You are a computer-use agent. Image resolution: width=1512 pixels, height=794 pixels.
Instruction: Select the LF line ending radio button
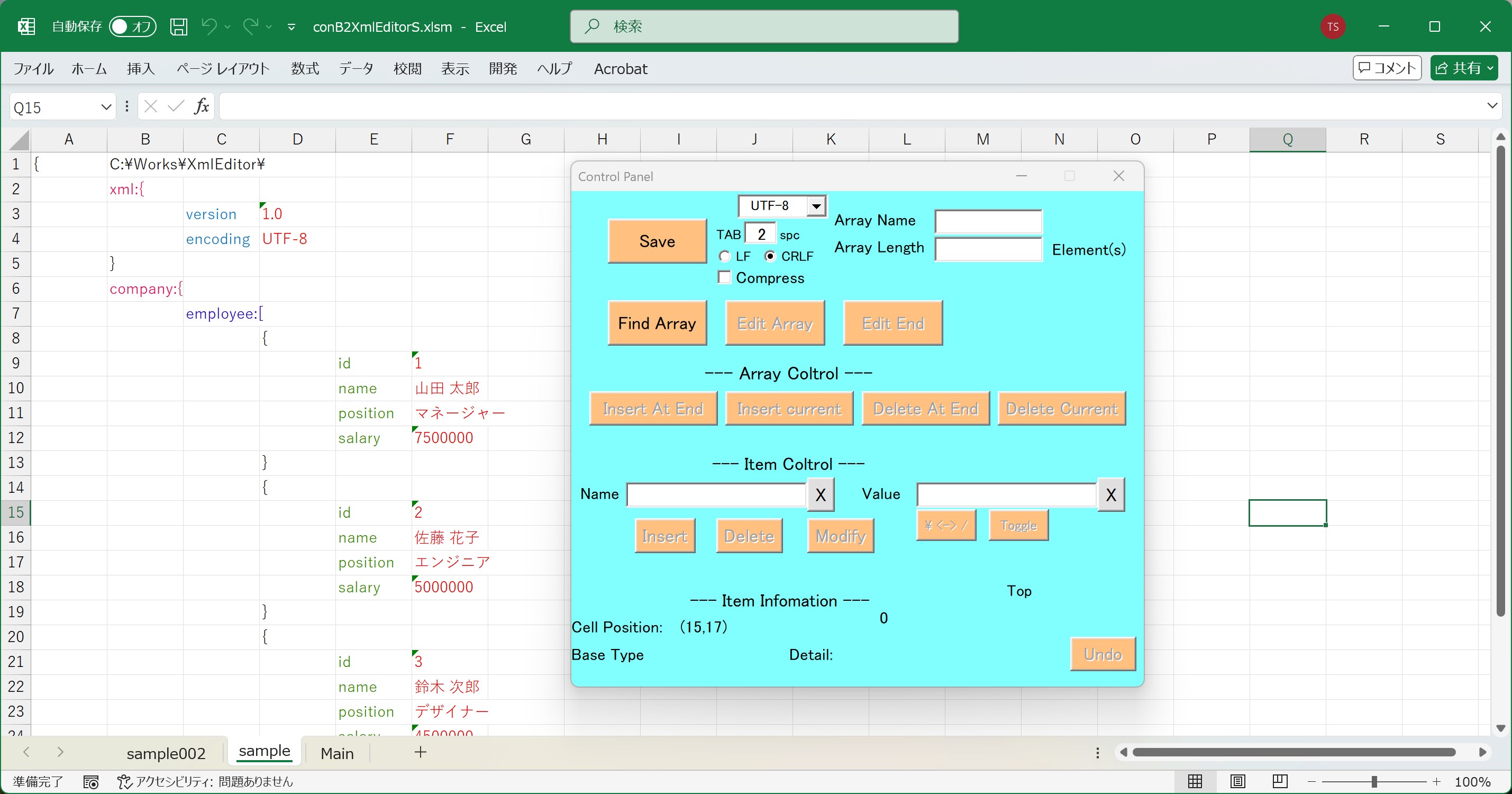click(724, 256)
